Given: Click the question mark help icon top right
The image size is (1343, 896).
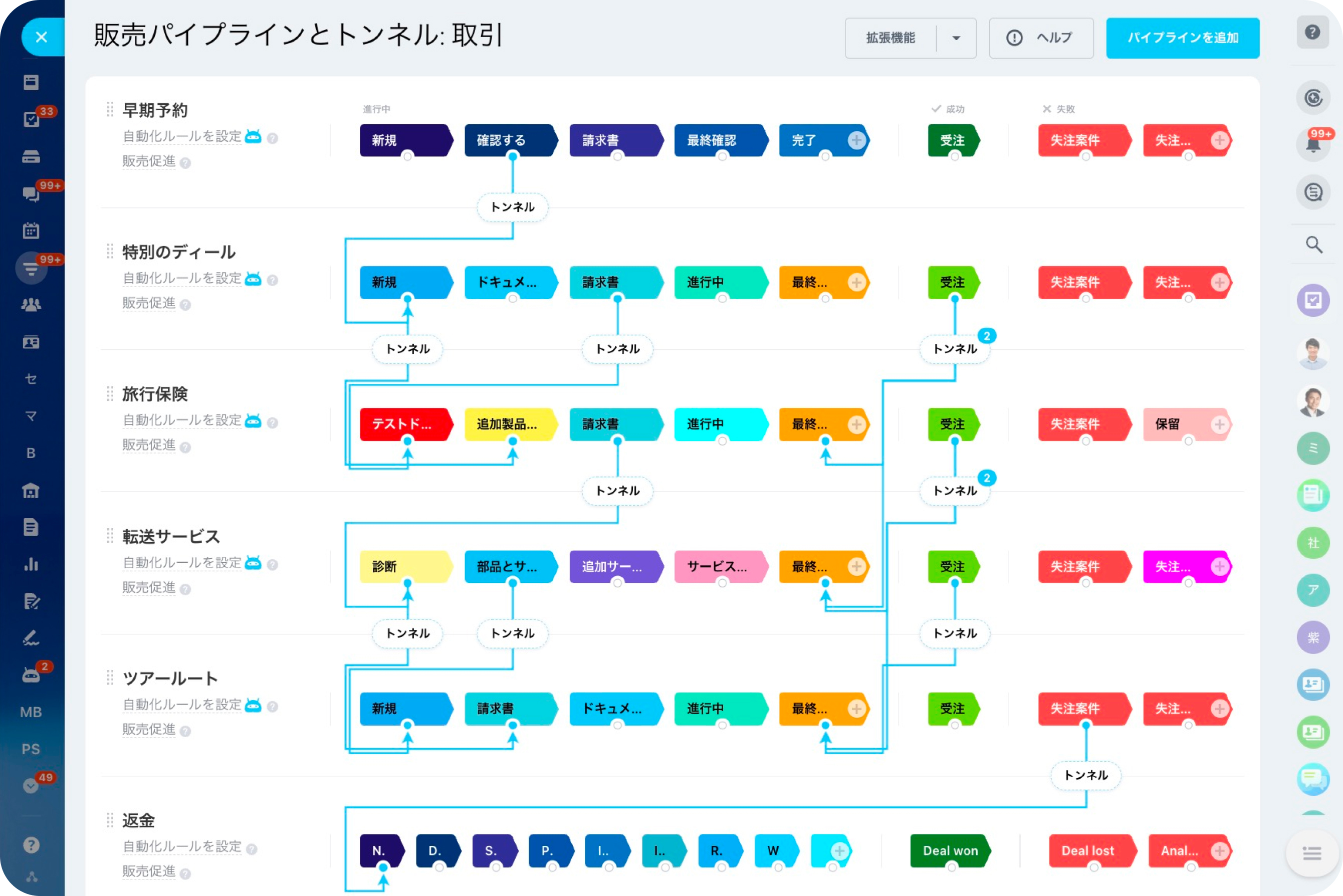Looking at the screenshot, I should [1312, 32].
